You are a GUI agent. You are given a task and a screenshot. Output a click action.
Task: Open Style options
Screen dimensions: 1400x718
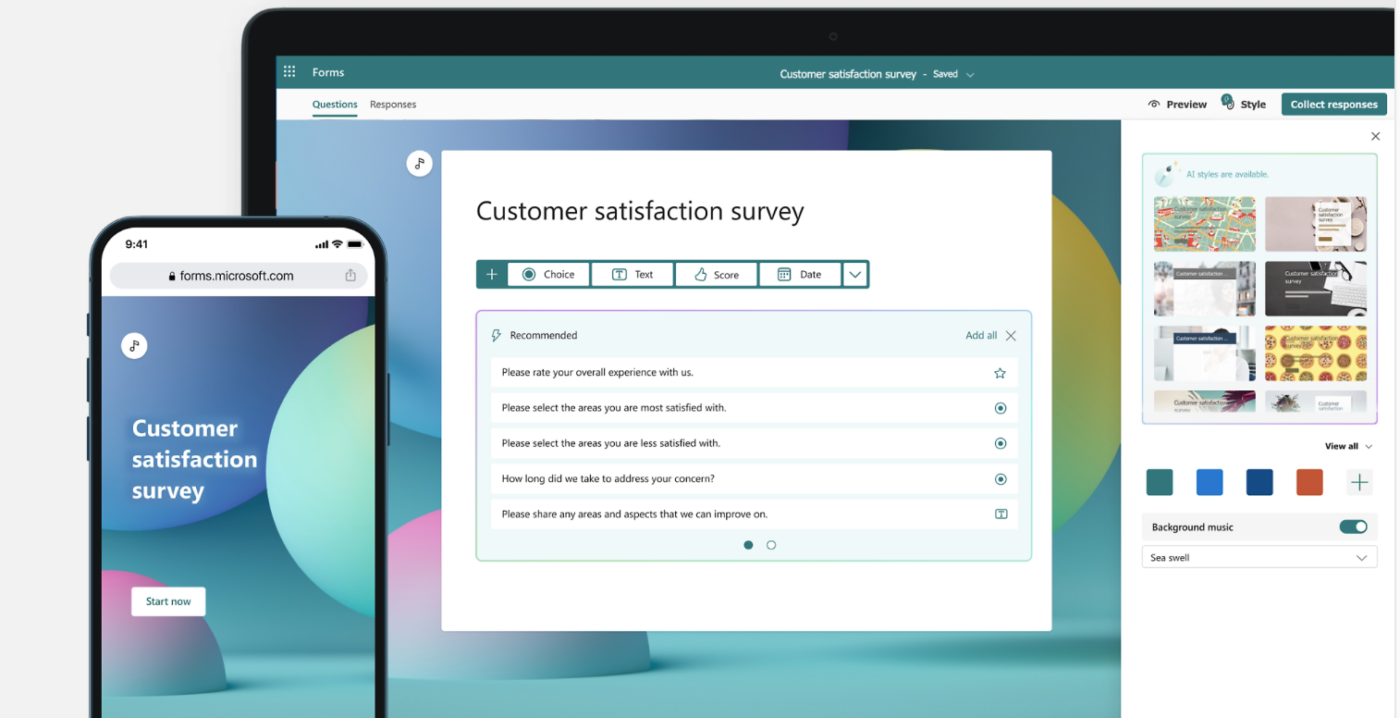[1245, 104]
